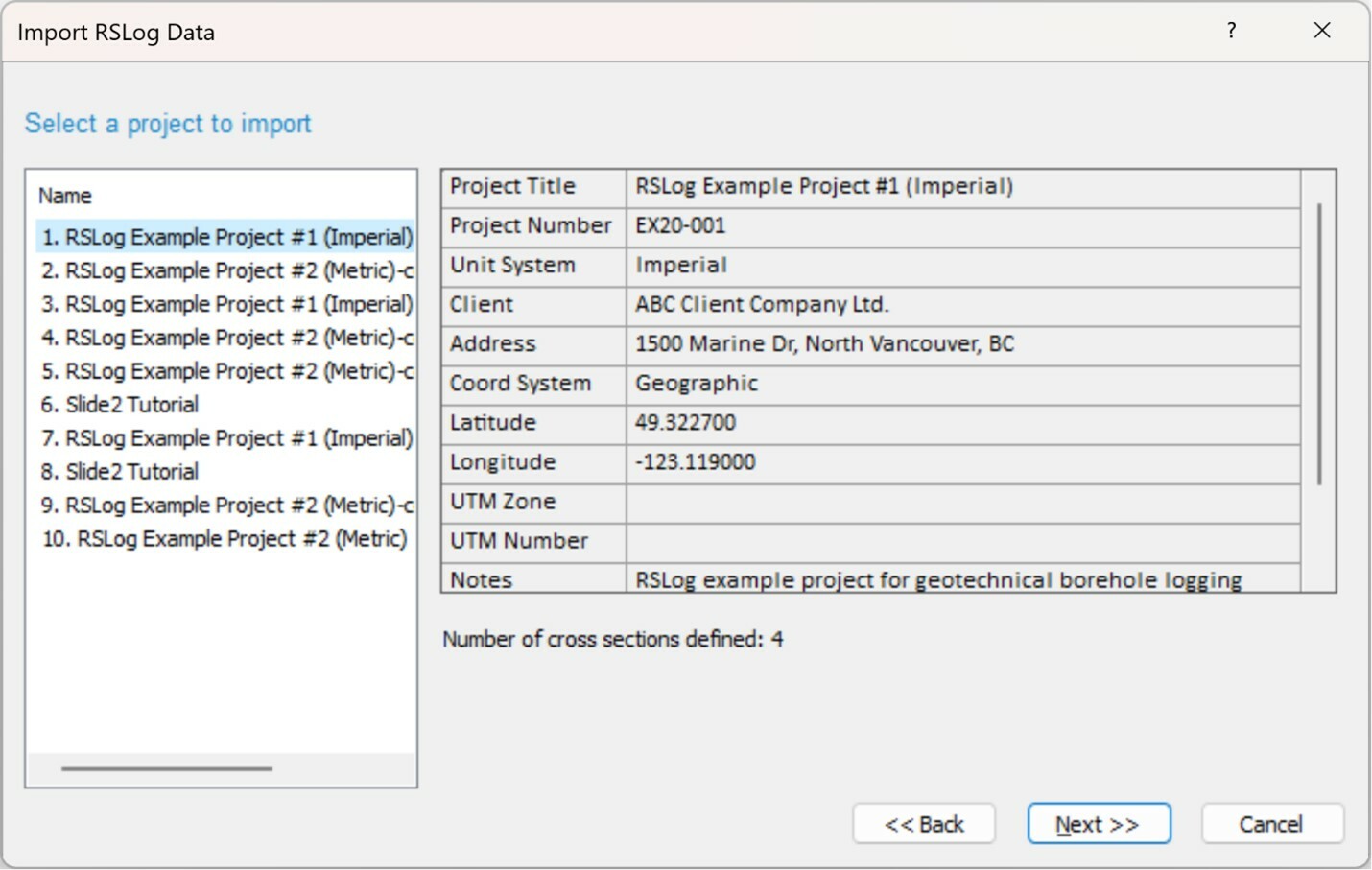Click the Client label cell
1372x870 pixels.
pyautogui.click(x=533, y=305)
